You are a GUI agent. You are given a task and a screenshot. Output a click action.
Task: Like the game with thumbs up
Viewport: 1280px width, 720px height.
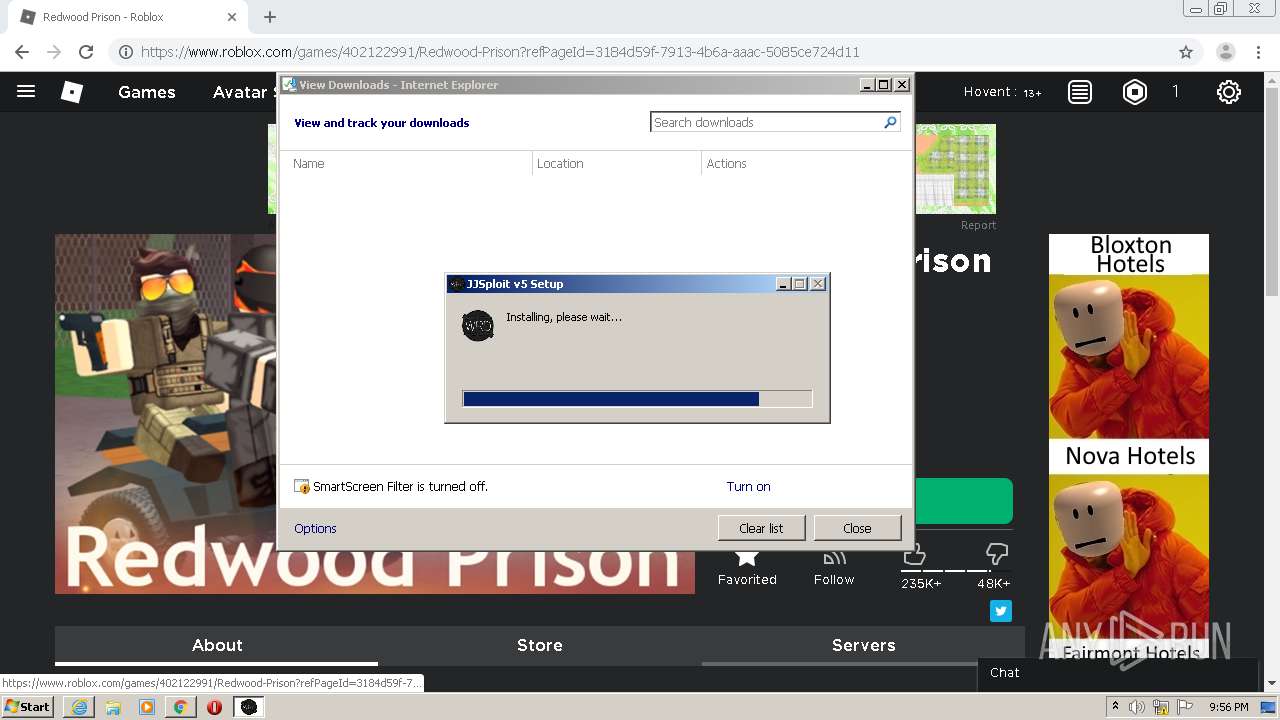(914, 554)
